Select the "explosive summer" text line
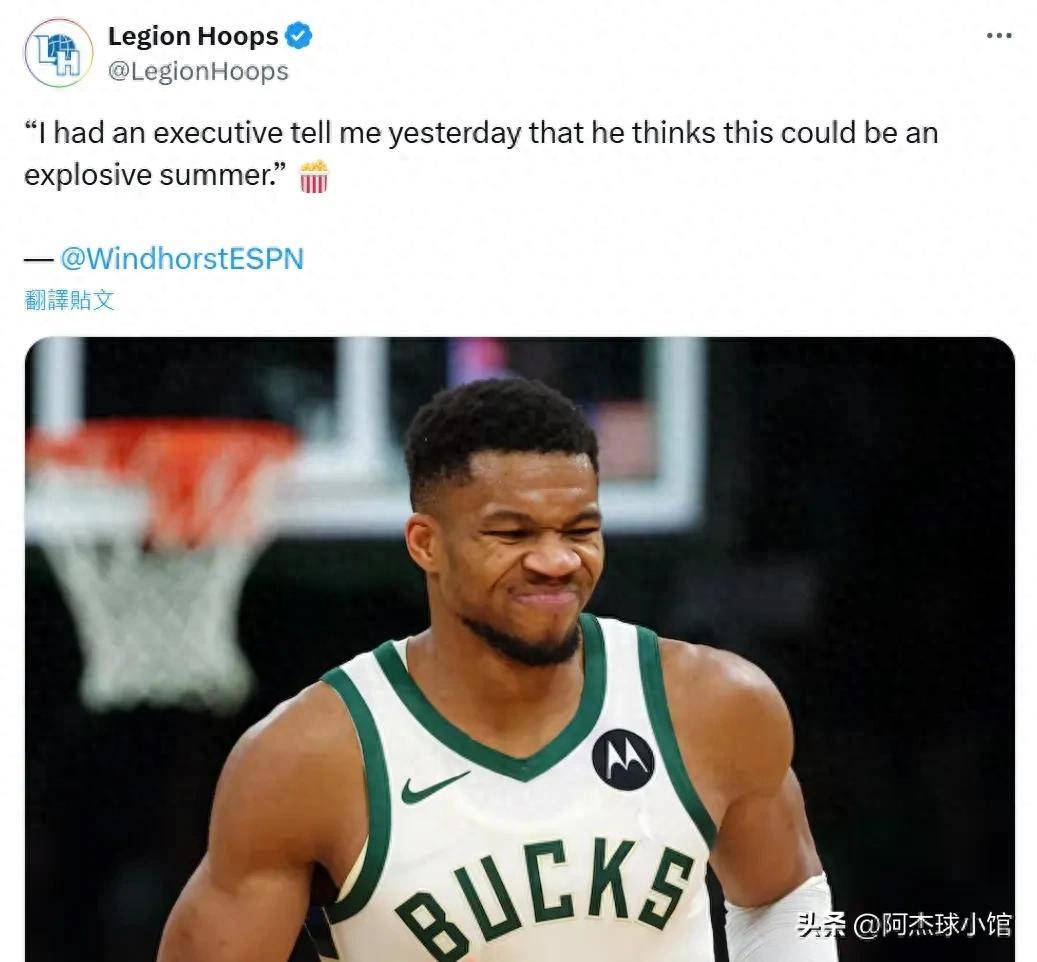Screen dimensions: 1037x962 [x=155, y=176]
